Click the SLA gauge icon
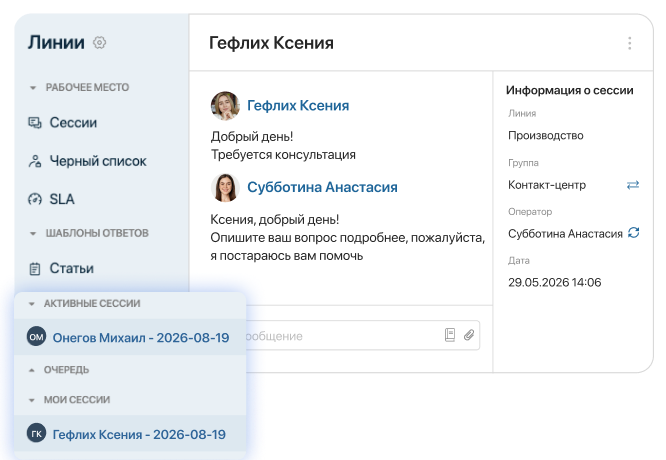Image resolution: width=666 pixels, height=460 pixels. [35, 199]
